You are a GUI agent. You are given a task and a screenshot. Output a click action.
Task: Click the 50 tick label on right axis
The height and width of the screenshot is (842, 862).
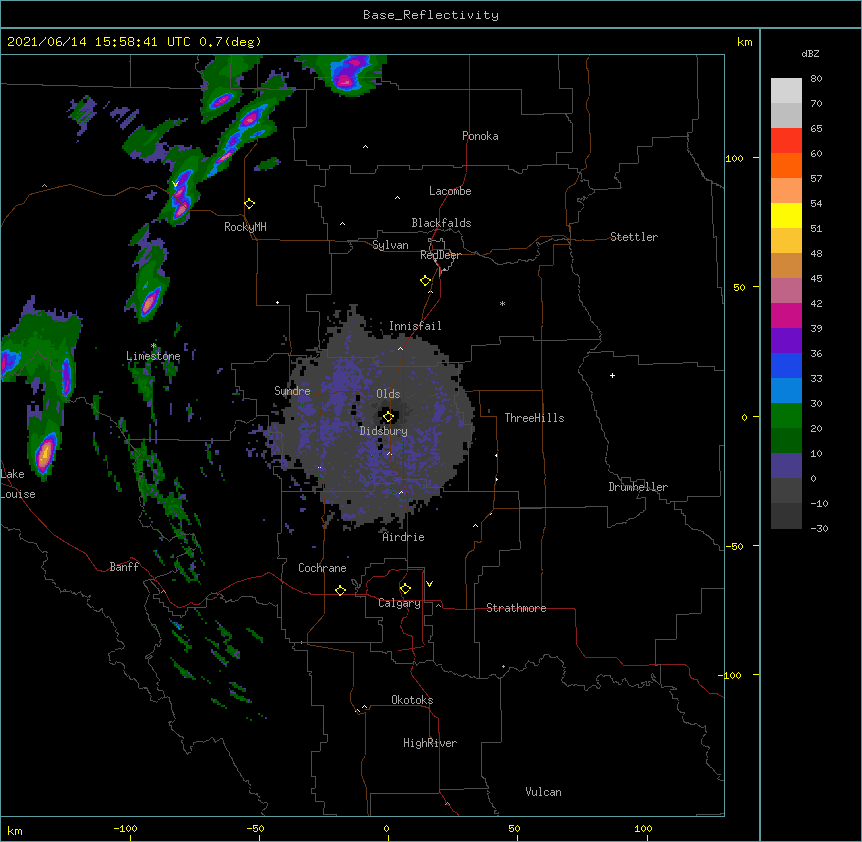coord(739,287)
